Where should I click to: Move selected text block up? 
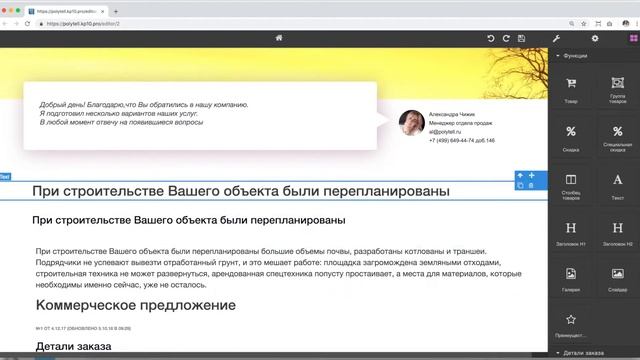pyautogui.click(x=520, y=176)
